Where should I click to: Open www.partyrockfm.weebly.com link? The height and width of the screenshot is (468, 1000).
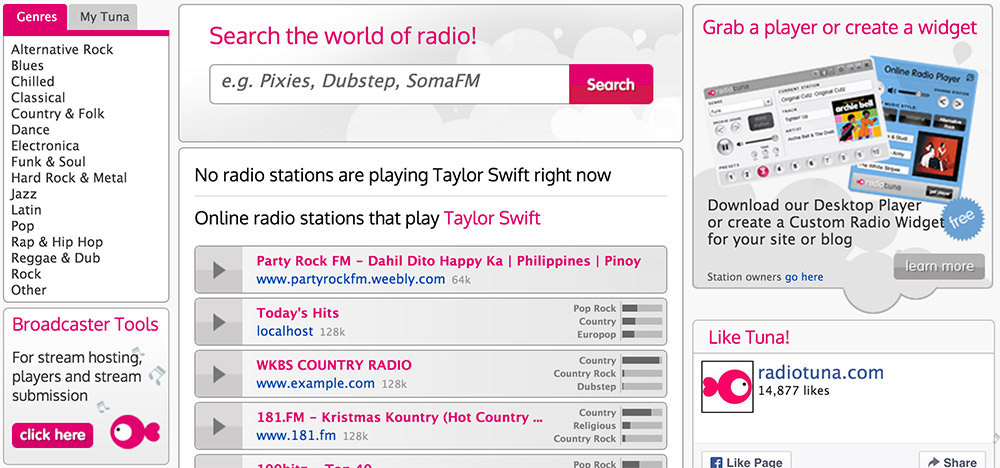pos(351,279)
